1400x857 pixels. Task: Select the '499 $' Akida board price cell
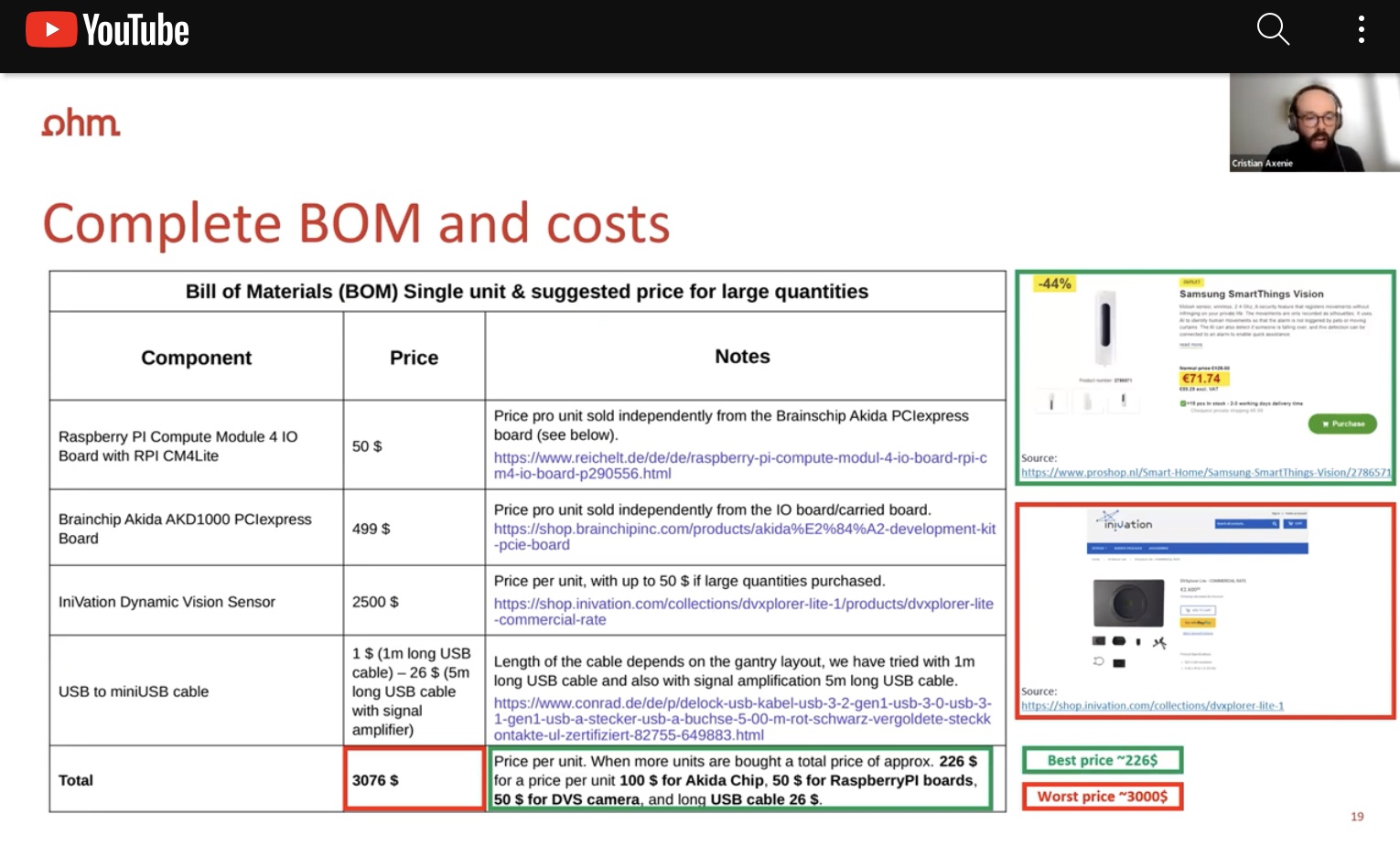[x=415, y=528]
